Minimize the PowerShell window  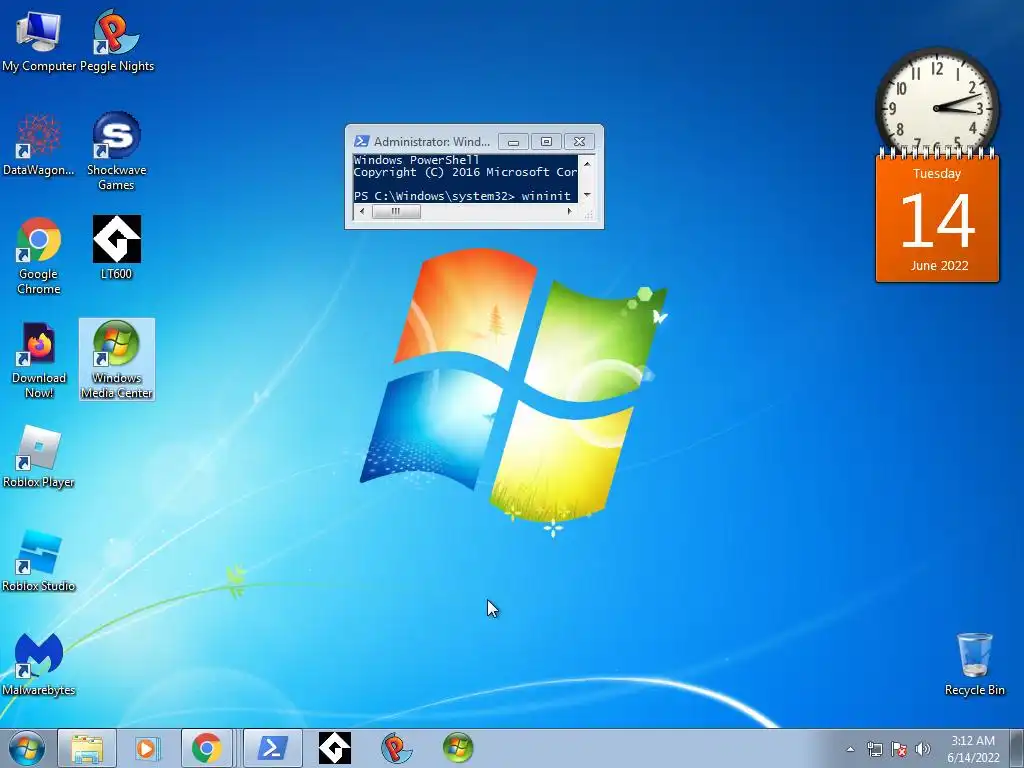[513, 142]
